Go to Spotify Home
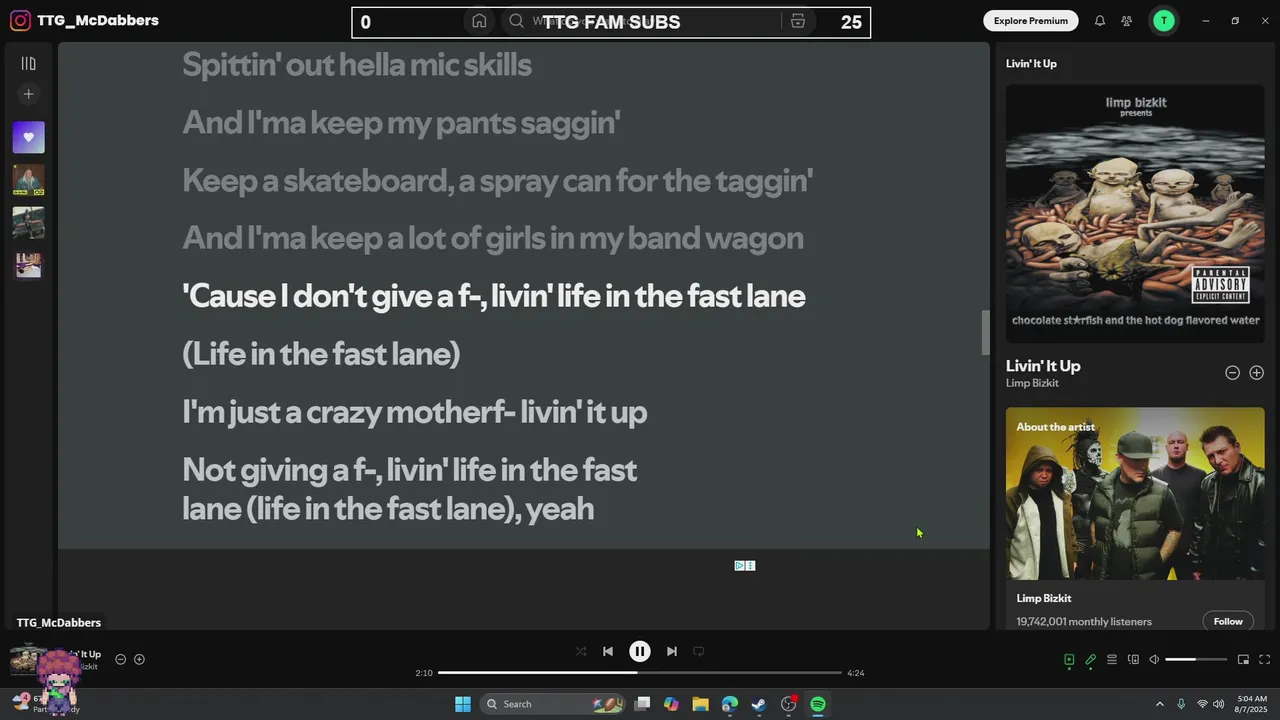The height and width of the screenshot is (720, 1280). [x=479, y=21]
